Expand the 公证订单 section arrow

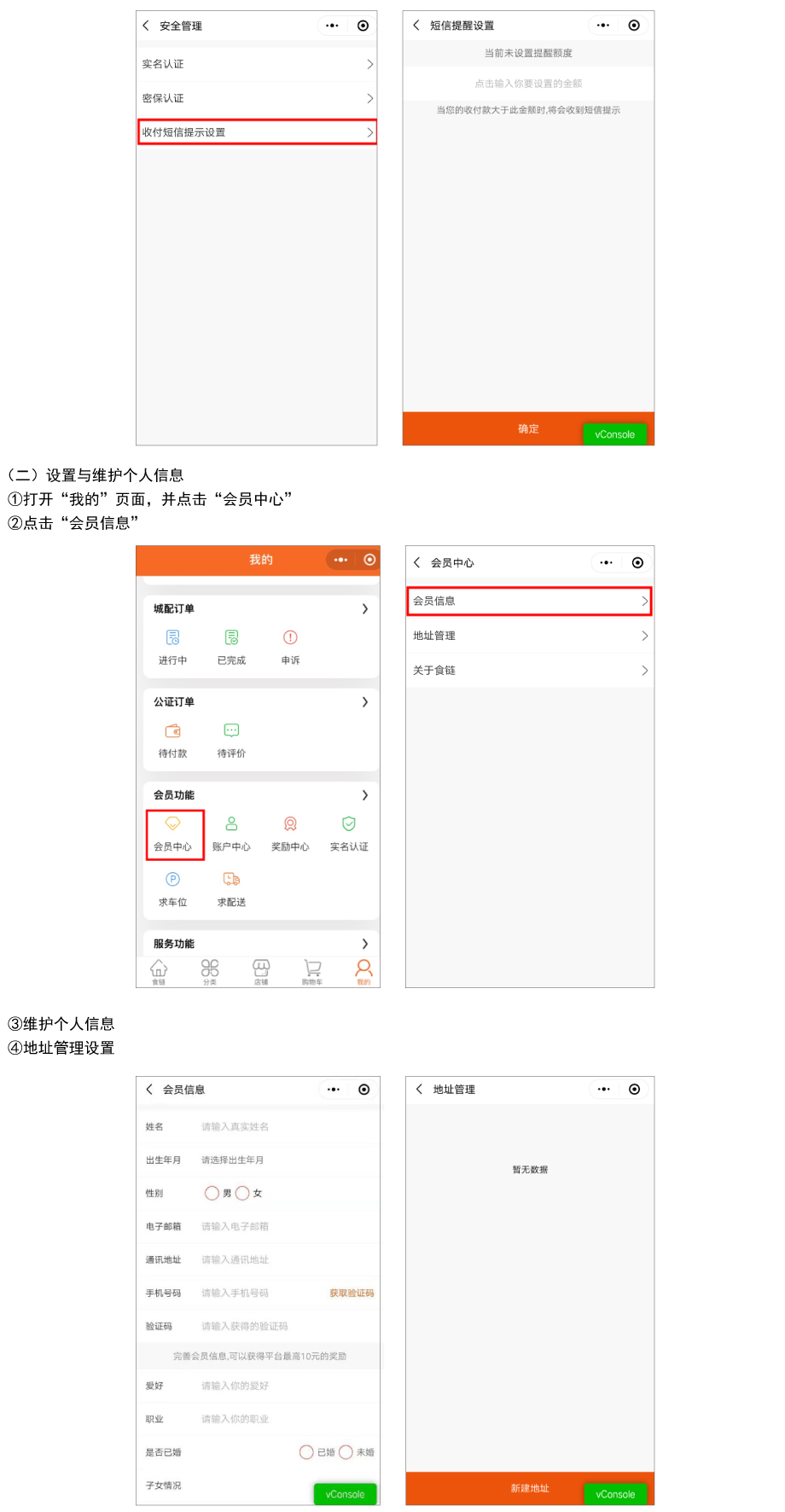pyautogui.click(x=365, y=702)
